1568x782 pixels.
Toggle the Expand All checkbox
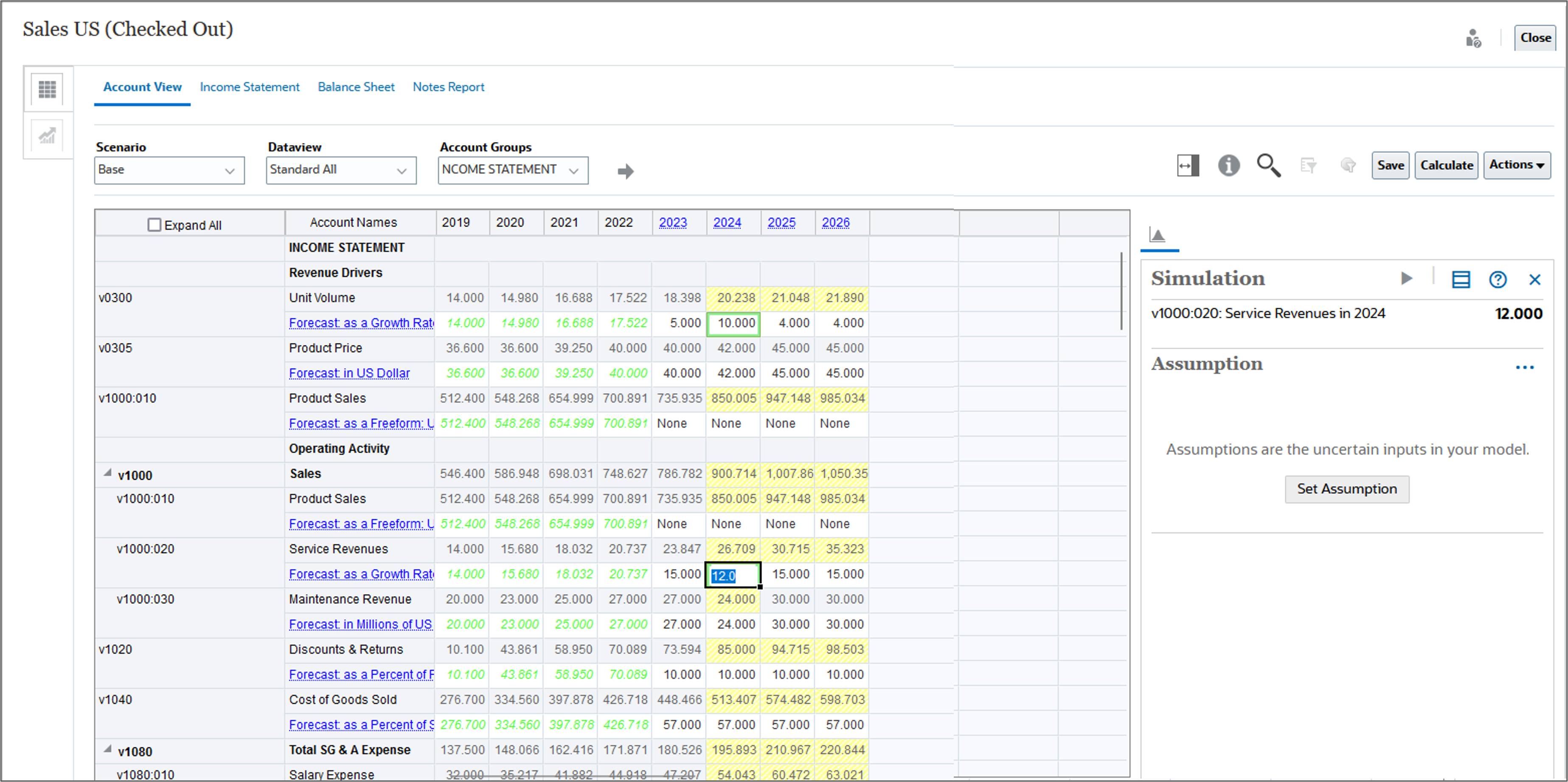click(x=155, y=225)
